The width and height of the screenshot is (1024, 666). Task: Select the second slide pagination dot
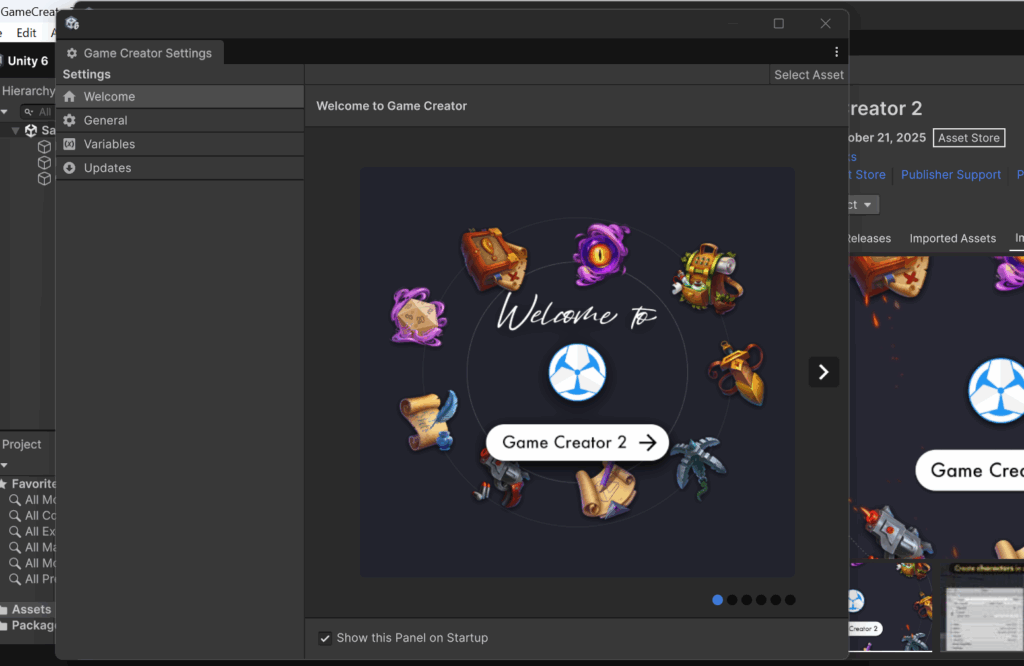[x=732, y=600]
